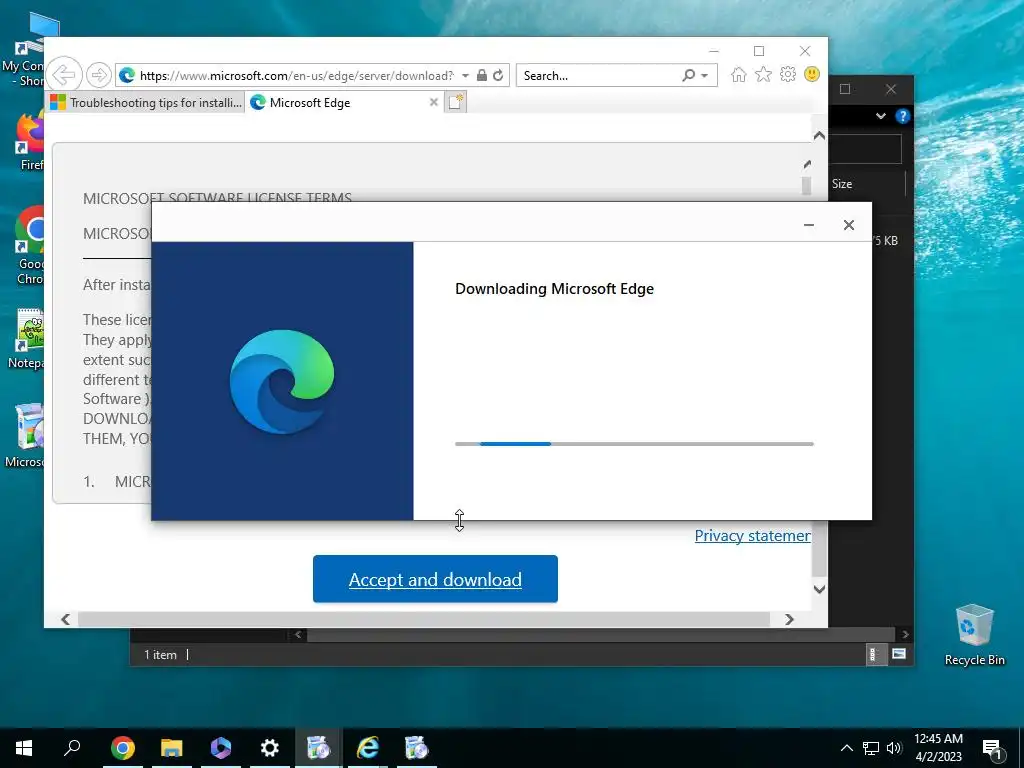Click the search magnifier icon in Search box

click(688, 75)
